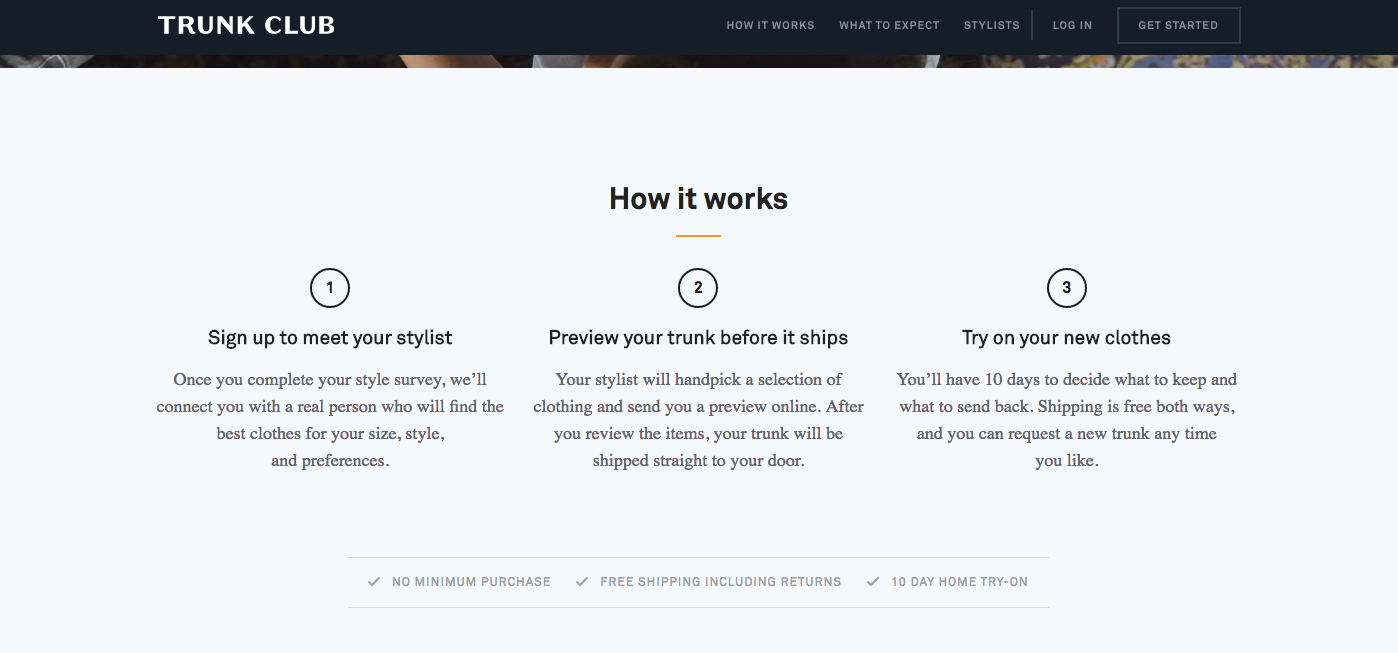Click the step 3 circle icon
This screenshot has height=653, width=1398.
(x=1066, y=289)
